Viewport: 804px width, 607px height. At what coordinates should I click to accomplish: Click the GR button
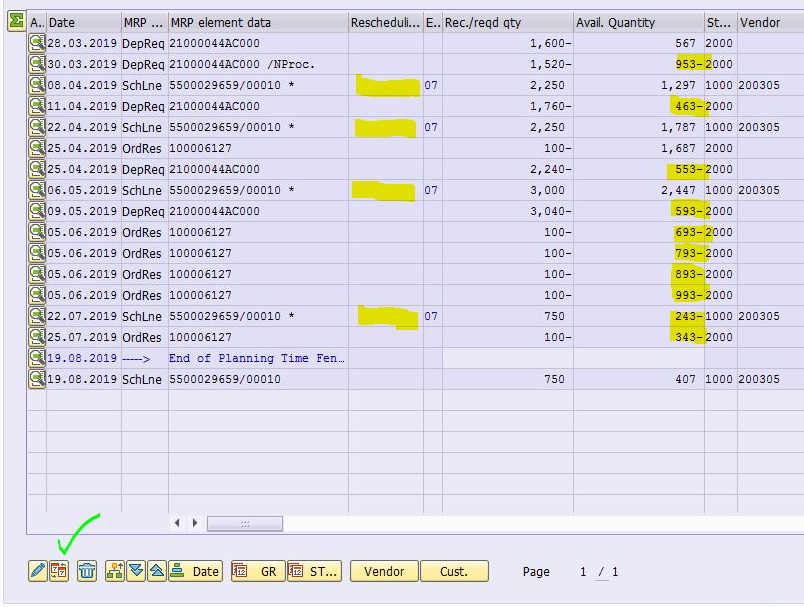256,572
